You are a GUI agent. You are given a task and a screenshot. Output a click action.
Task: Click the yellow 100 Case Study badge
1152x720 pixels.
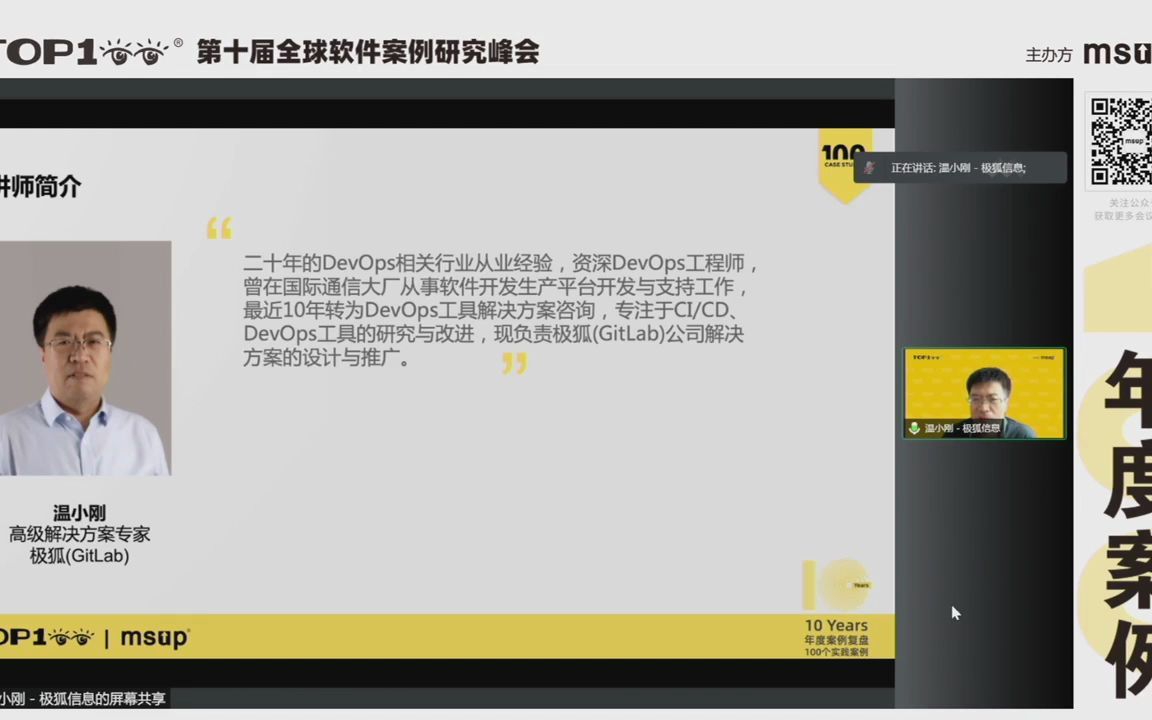tap(845, 166)
